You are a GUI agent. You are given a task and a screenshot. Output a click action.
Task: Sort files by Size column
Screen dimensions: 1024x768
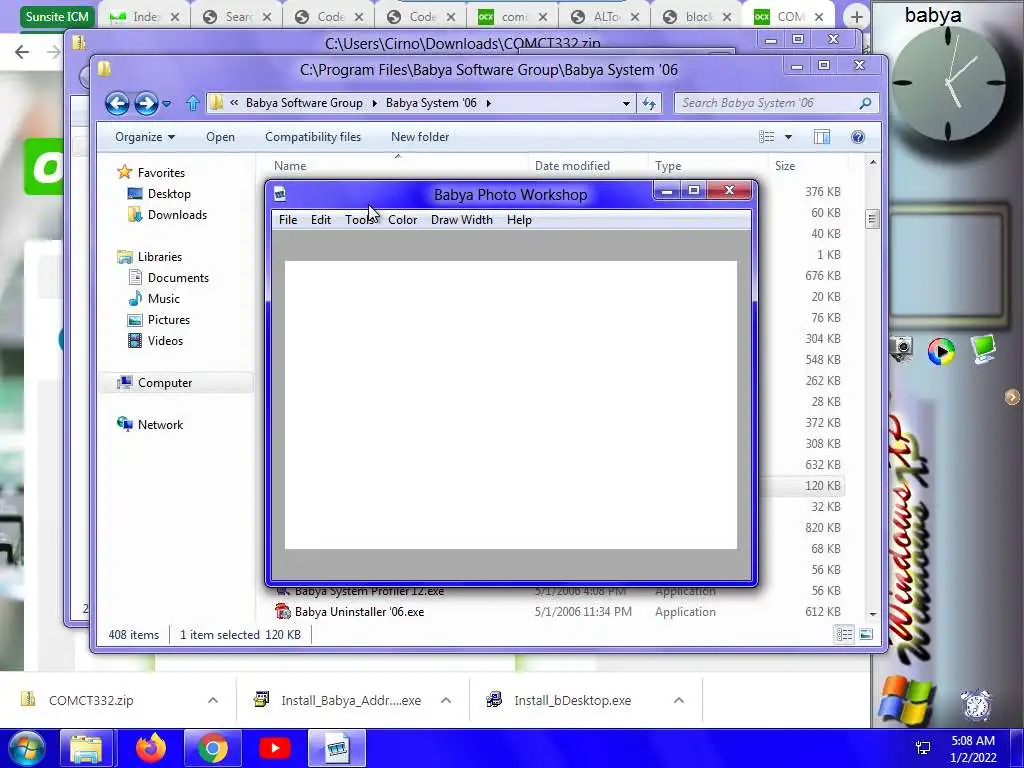click(785, 166)
